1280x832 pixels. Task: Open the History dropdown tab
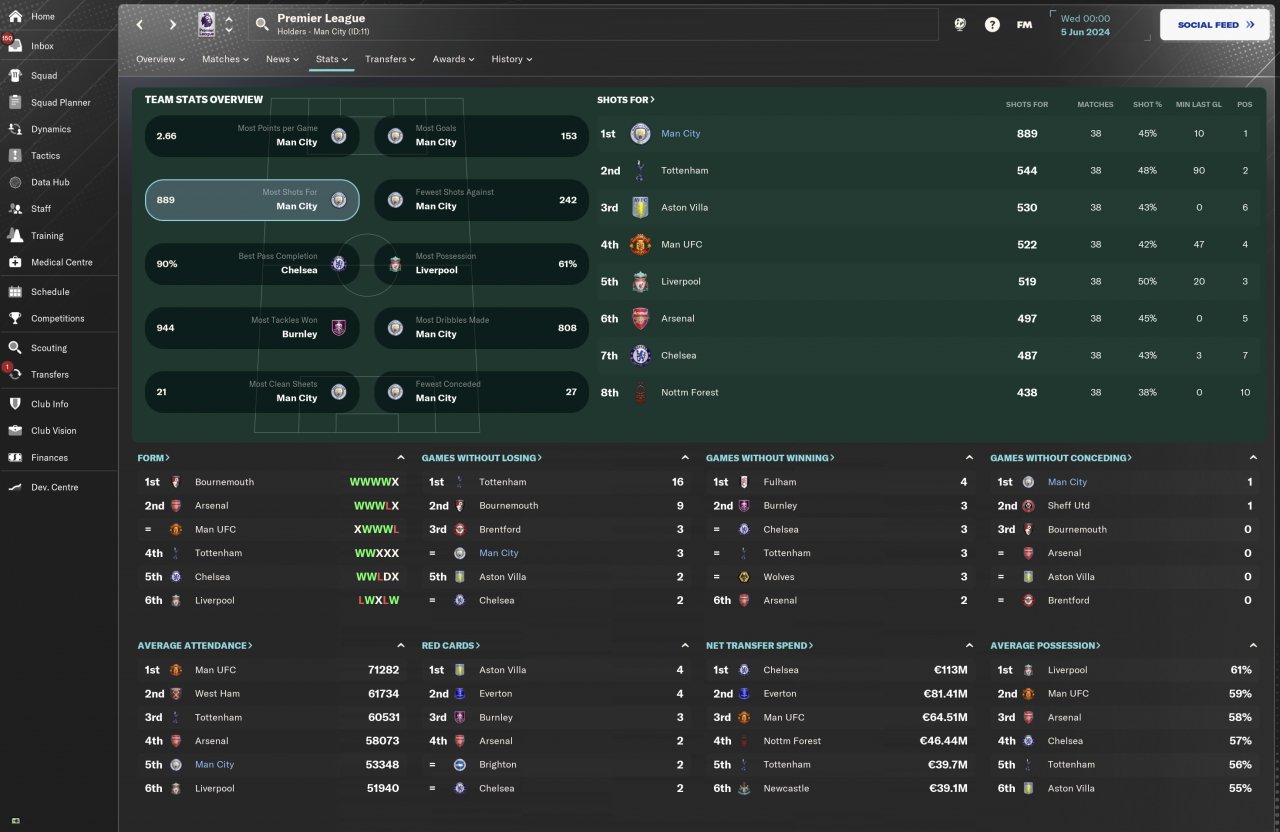[x=512, y=59]
